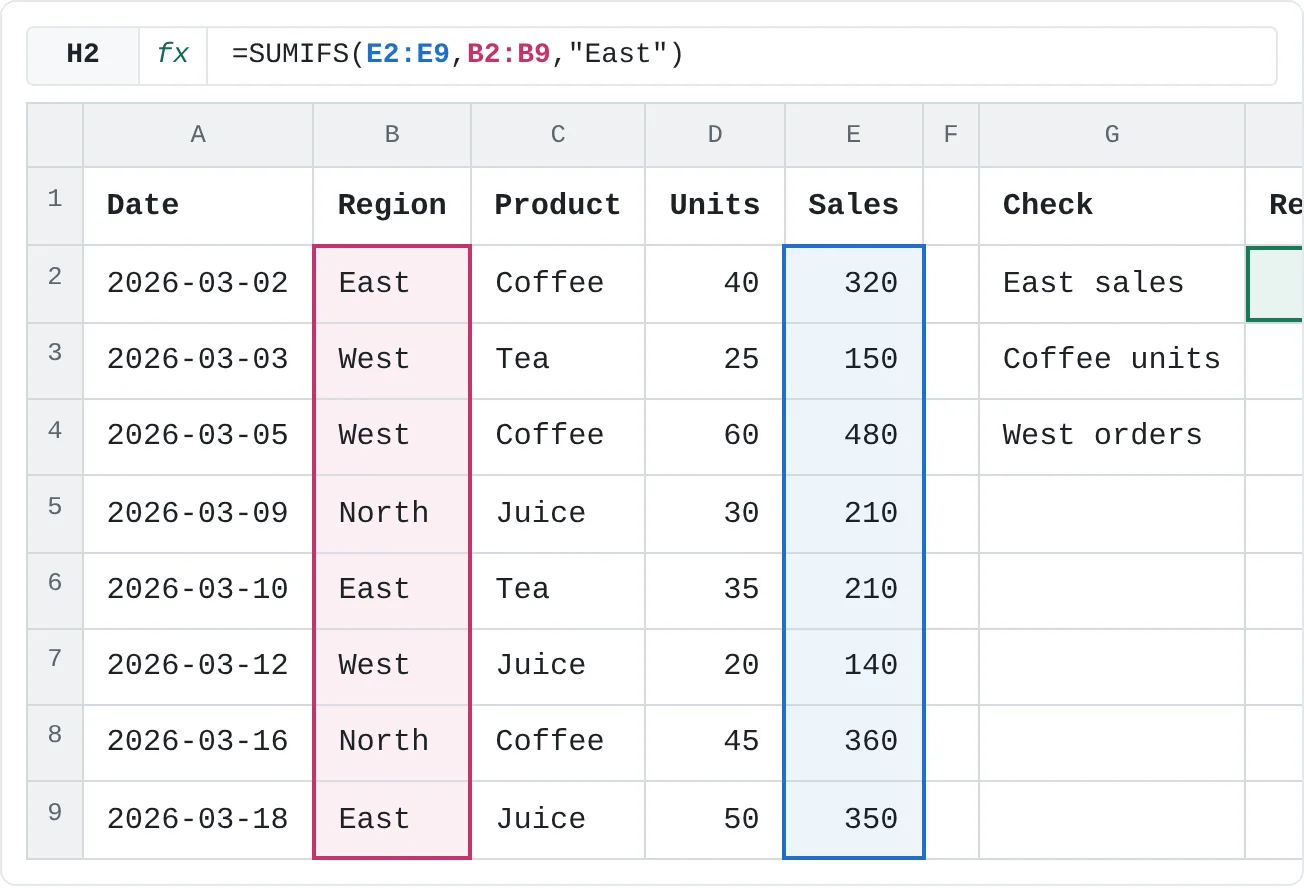Click Product cell Tea in row 3
This screenshot has height=888, width=1304.
(558, 360)
